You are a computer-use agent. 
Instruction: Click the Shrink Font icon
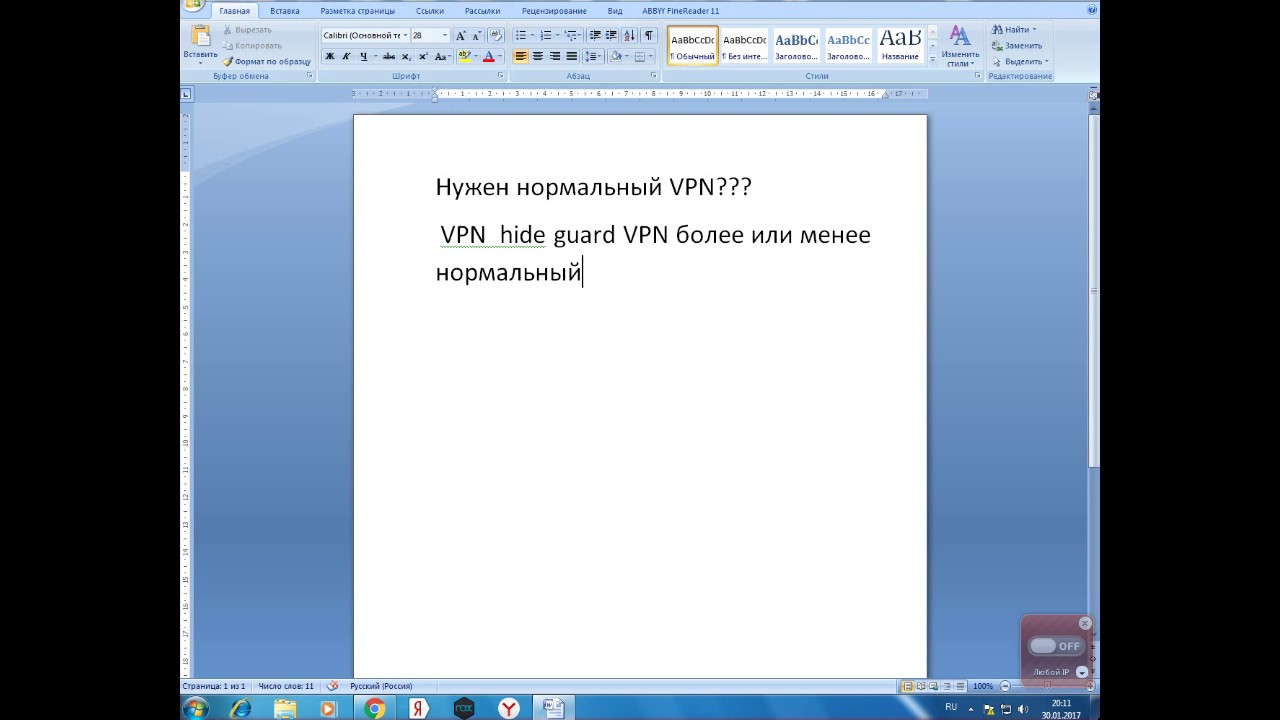click(476, 35)
